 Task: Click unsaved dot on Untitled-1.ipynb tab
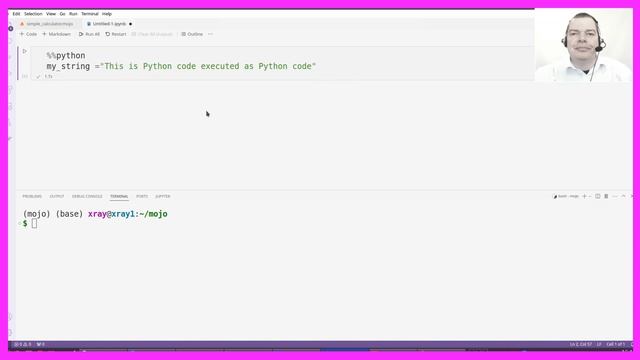(131, 24)
